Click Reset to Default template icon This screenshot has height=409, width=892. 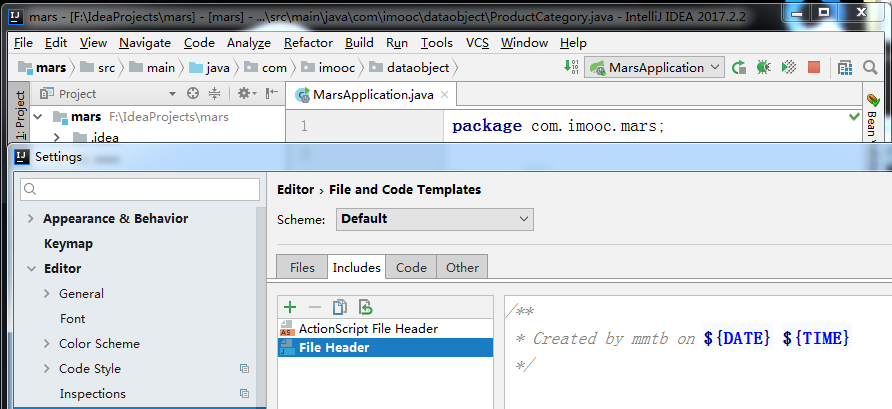point(365,308)
